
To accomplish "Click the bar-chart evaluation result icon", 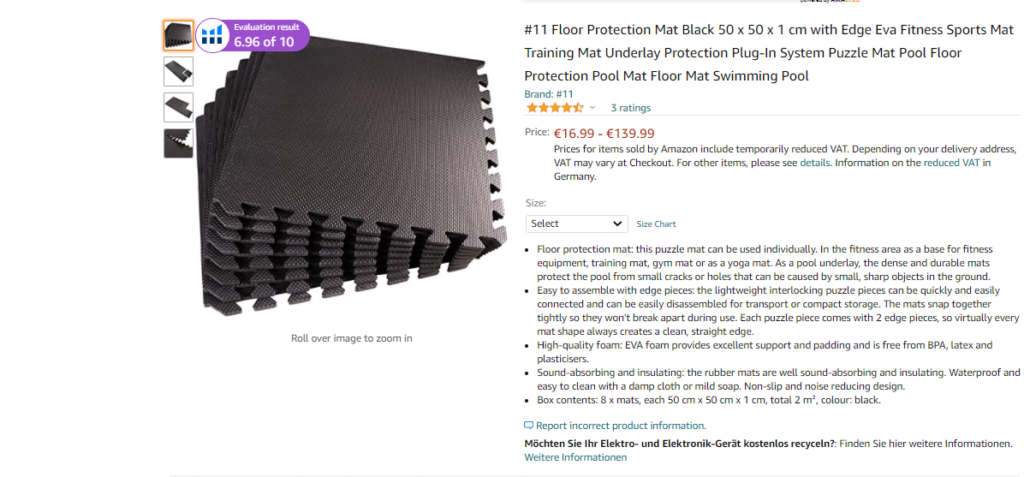I will [x=211, y=36].
